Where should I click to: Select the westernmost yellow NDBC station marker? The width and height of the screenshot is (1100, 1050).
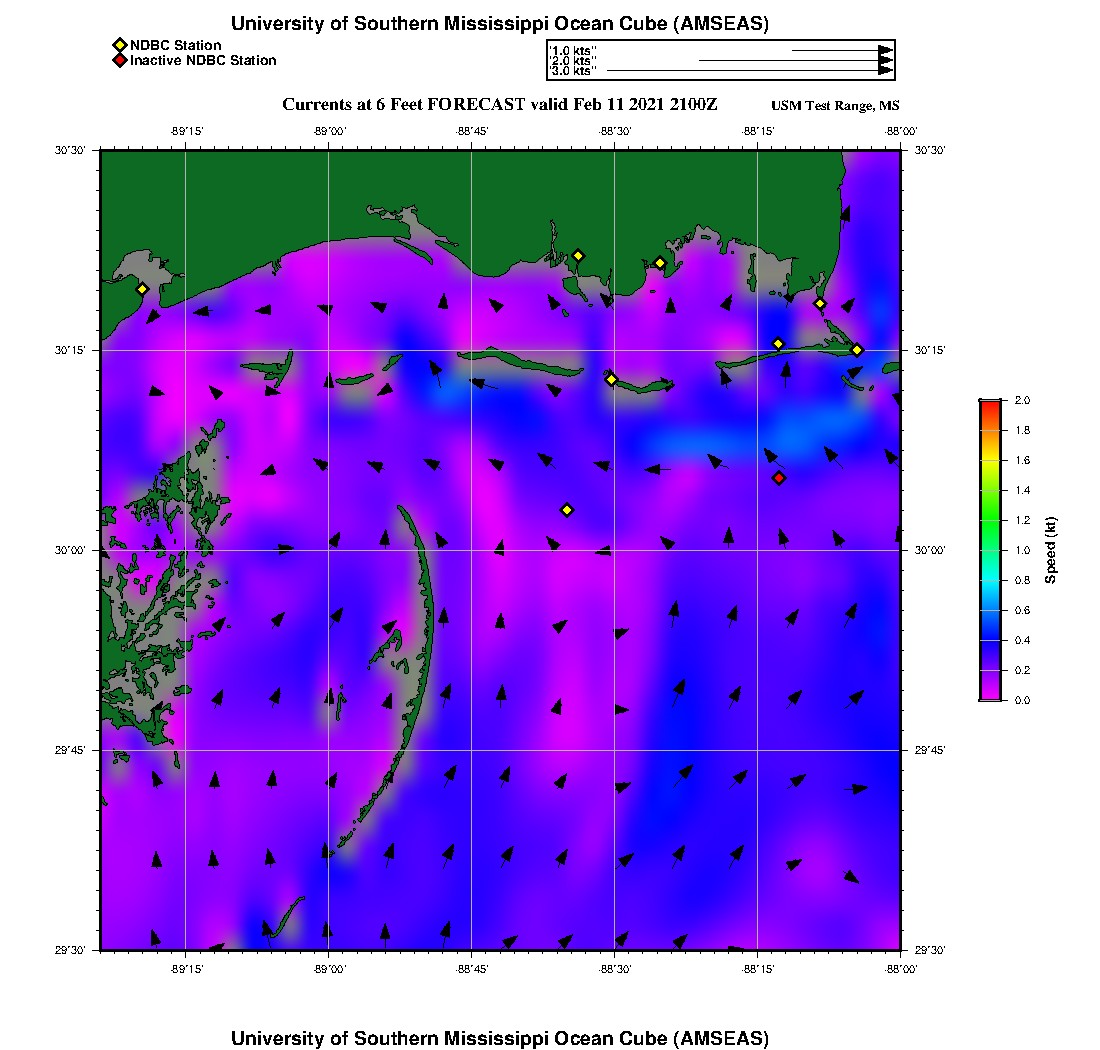[x=143, y=289]
